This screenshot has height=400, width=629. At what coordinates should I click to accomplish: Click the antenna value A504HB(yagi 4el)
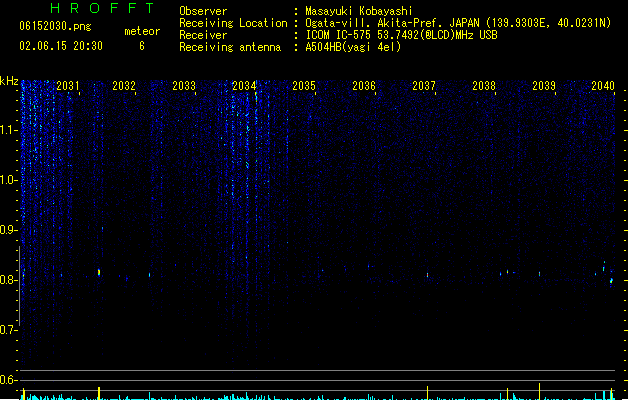point(353,47)
